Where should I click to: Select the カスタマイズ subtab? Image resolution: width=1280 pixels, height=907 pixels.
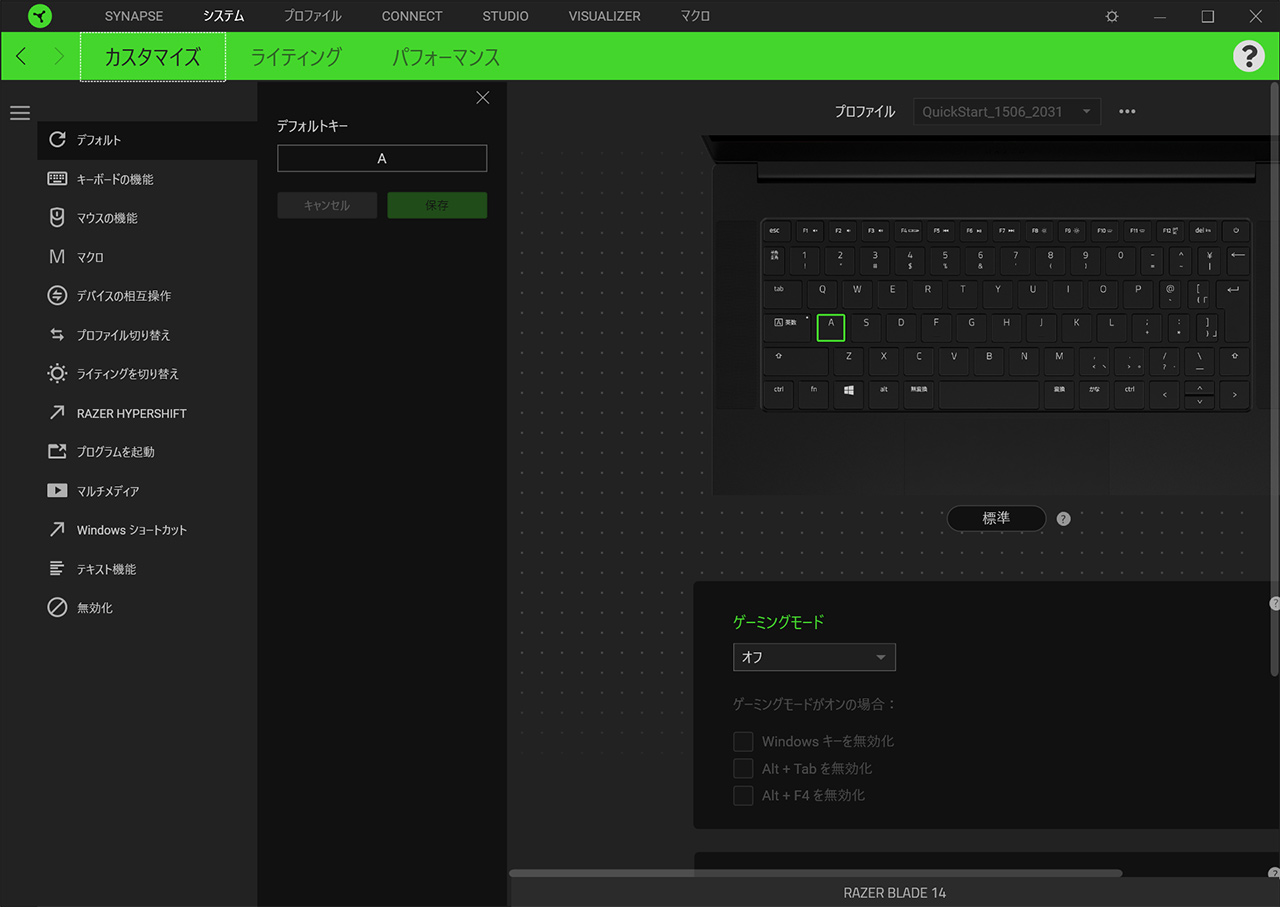(x=153, y=57)
